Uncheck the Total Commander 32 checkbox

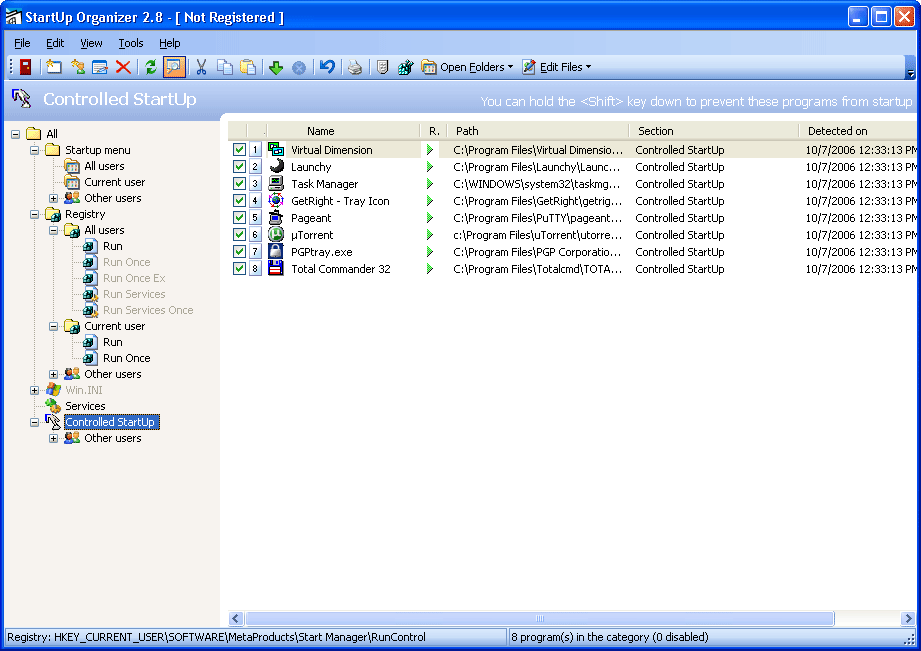pyautogui.click(x=239, y=269)
